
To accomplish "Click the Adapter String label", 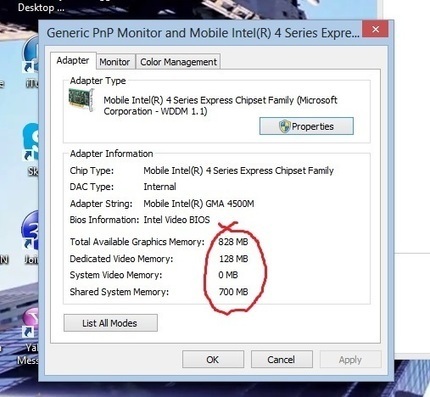I will [x=101, y=204].
